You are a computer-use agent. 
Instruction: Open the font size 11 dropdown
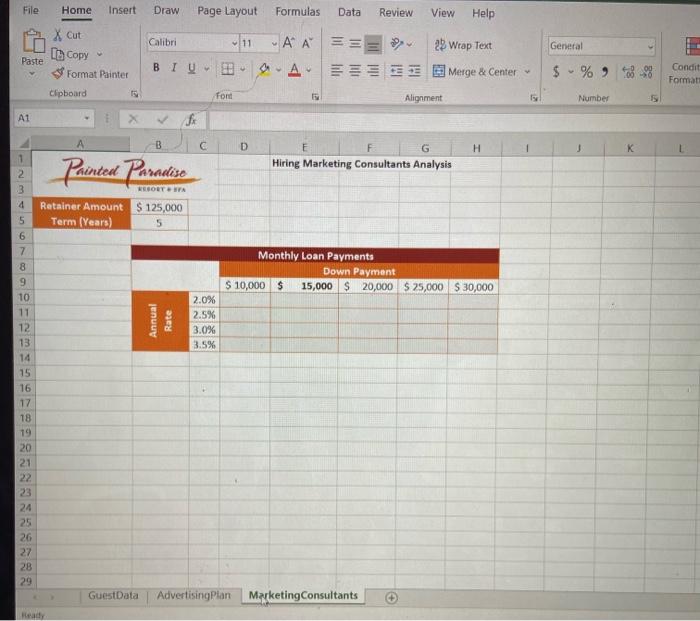click(274, 44)
